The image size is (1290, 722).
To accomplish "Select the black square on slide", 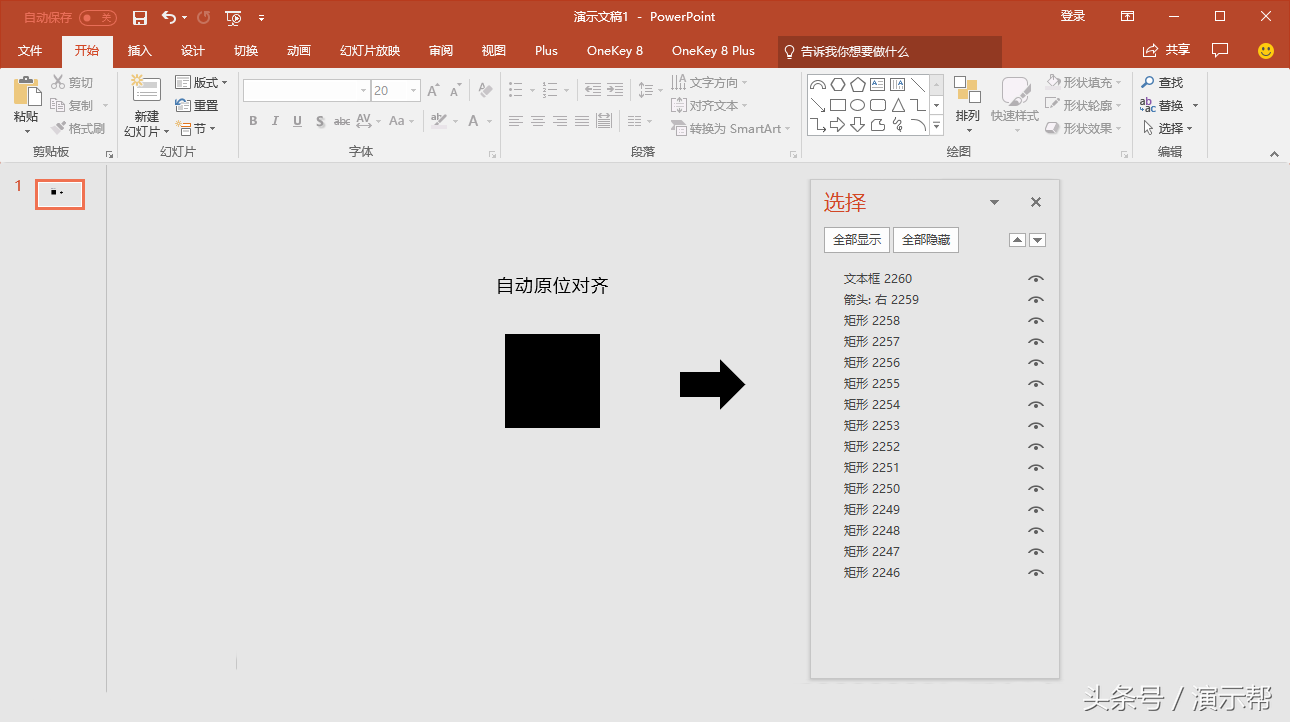I will point(552,381).
